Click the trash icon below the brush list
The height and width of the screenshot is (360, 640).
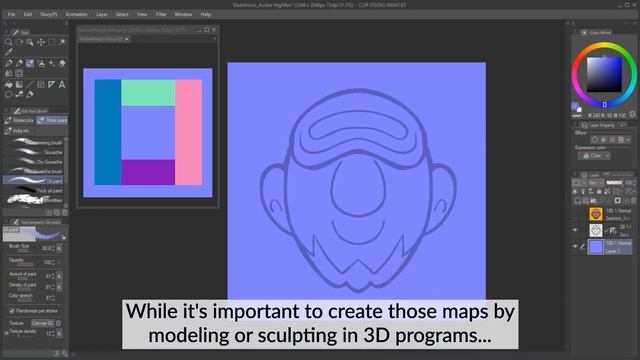coord(64,213)
